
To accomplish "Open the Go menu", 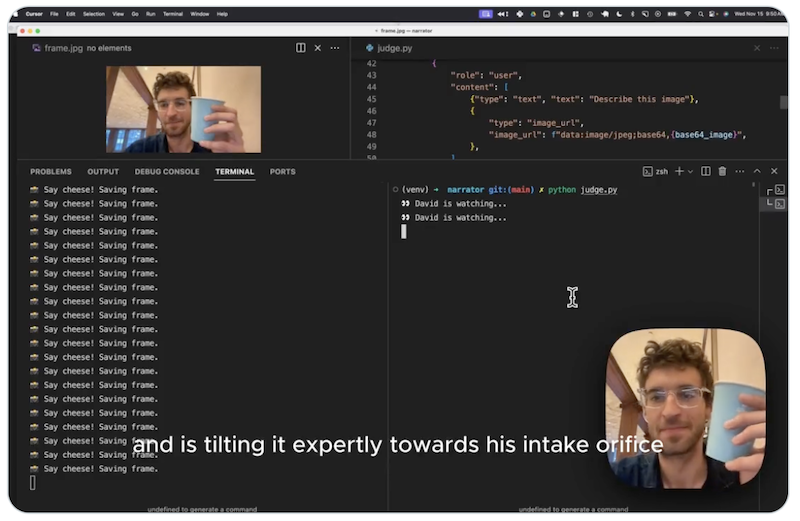I will pyautogui.click(x=135, y=14).
